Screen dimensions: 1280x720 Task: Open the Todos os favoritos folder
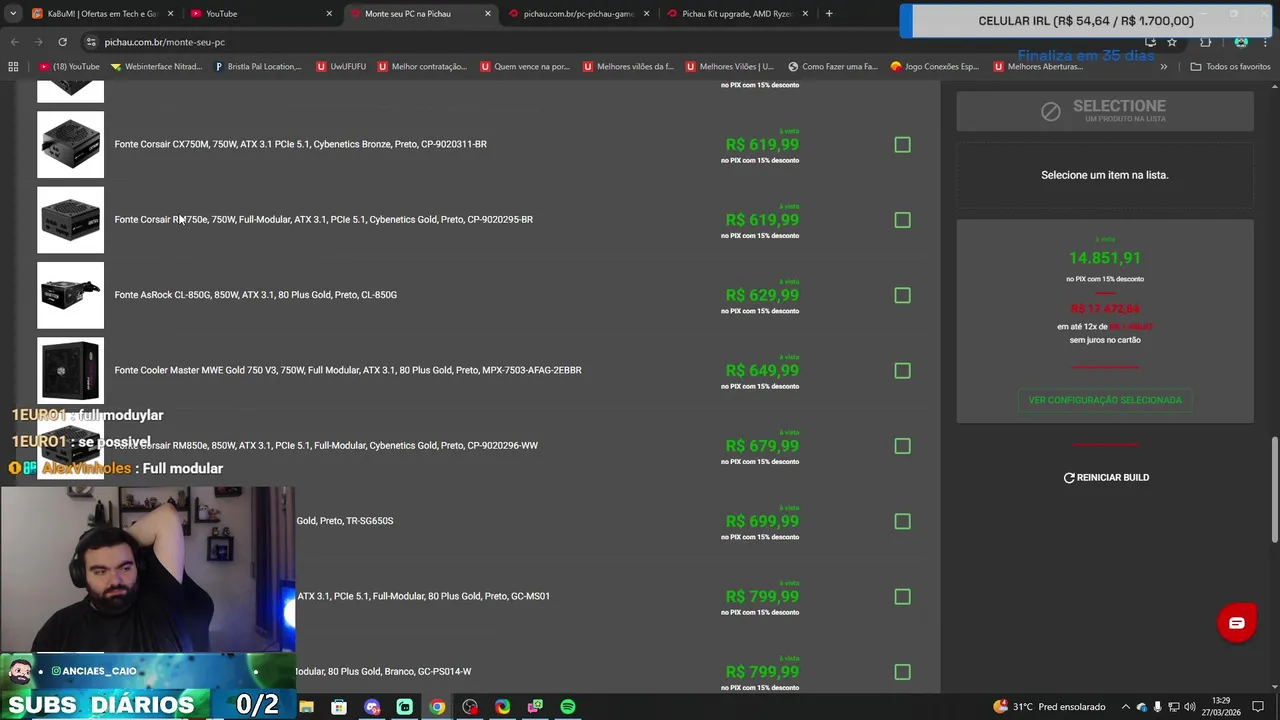(x=1230, y=67)
